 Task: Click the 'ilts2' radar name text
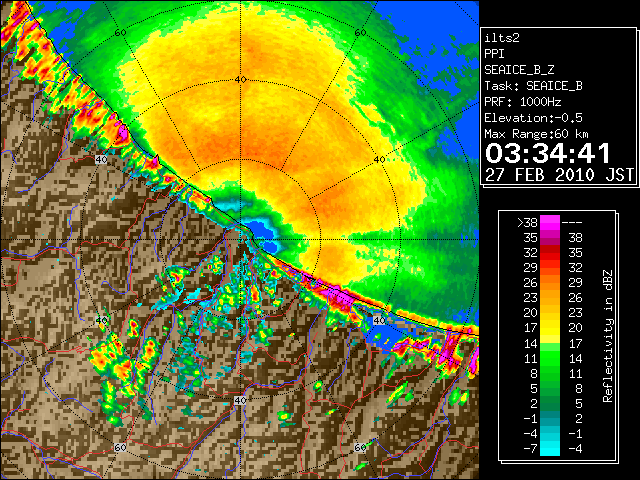coord(502,38)
